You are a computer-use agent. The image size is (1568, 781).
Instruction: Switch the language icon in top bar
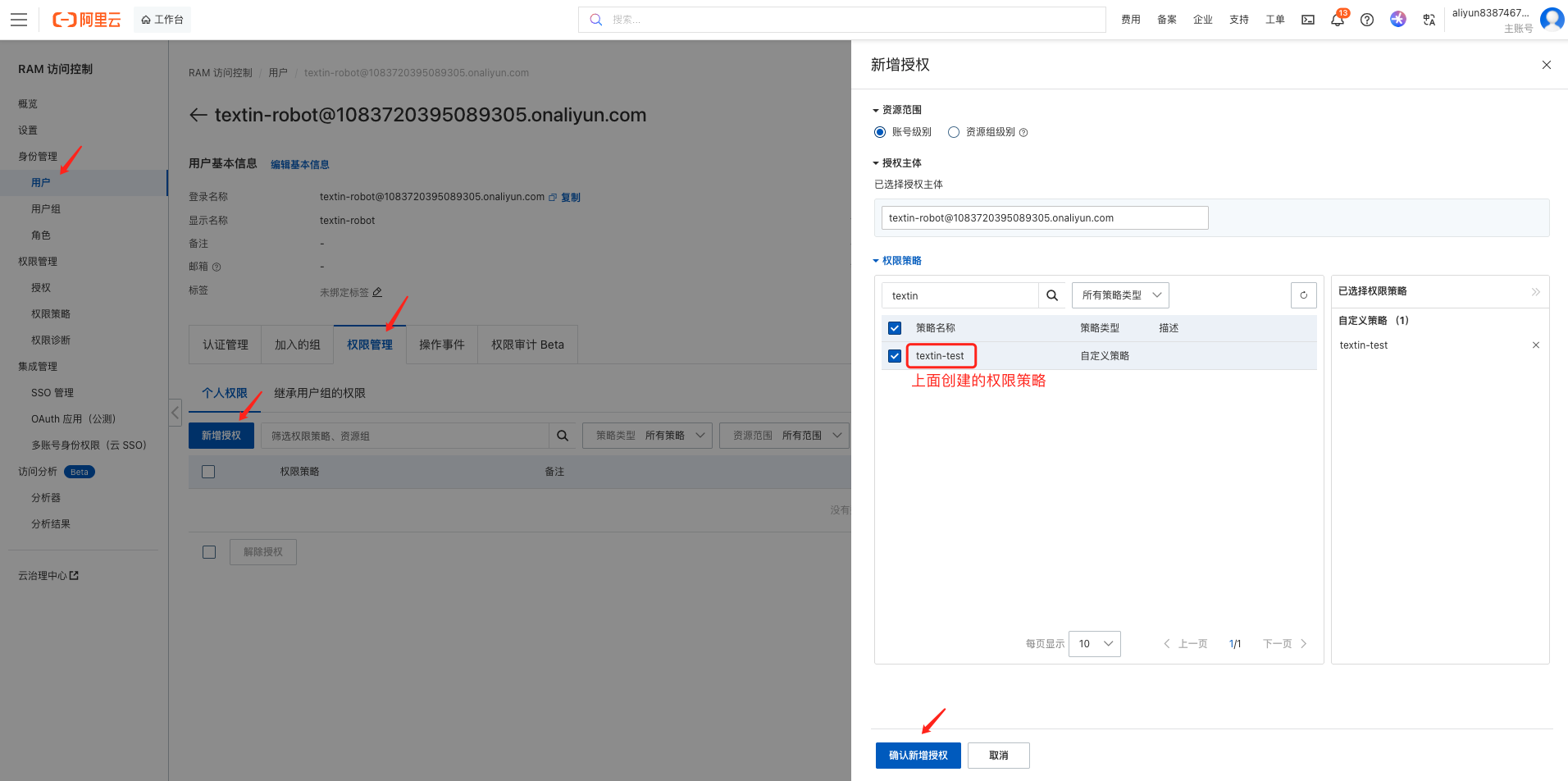(1429, 20)
